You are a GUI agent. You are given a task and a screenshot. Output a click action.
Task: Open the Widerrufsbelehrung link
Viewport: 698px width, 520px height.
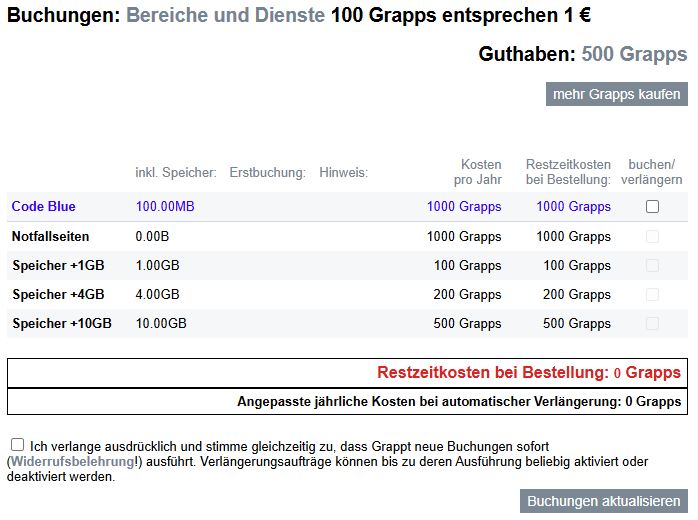pos(73,462)
